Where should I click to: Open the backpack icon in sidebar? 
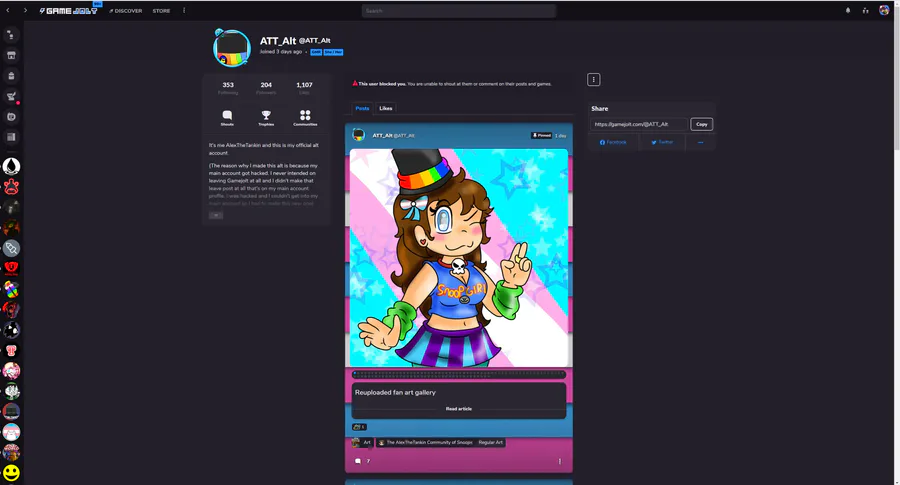click(x=11, y=76)
